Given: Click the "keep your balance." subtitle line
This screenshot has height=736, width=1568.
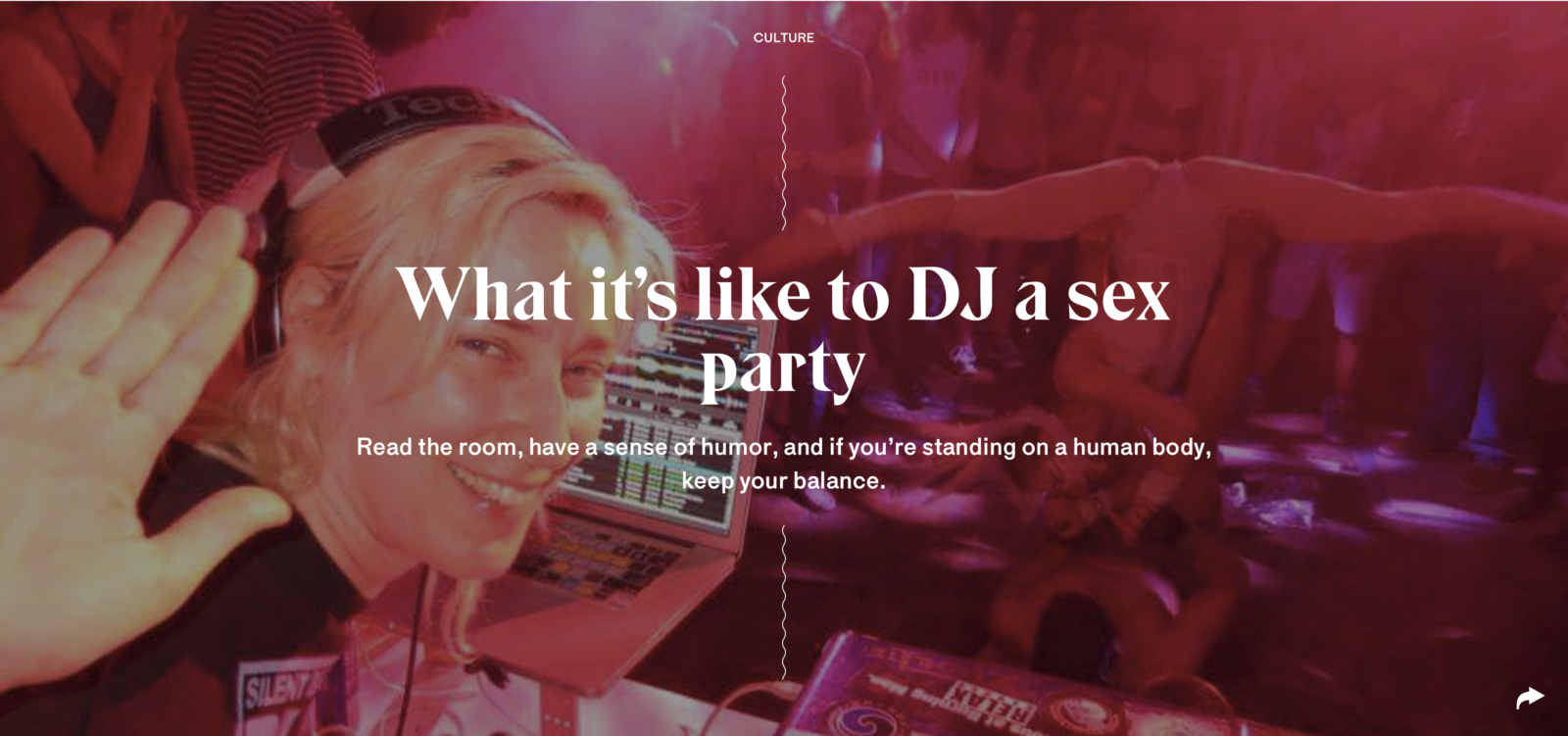Looking at the screenshot, I should (x=784, y=481).
